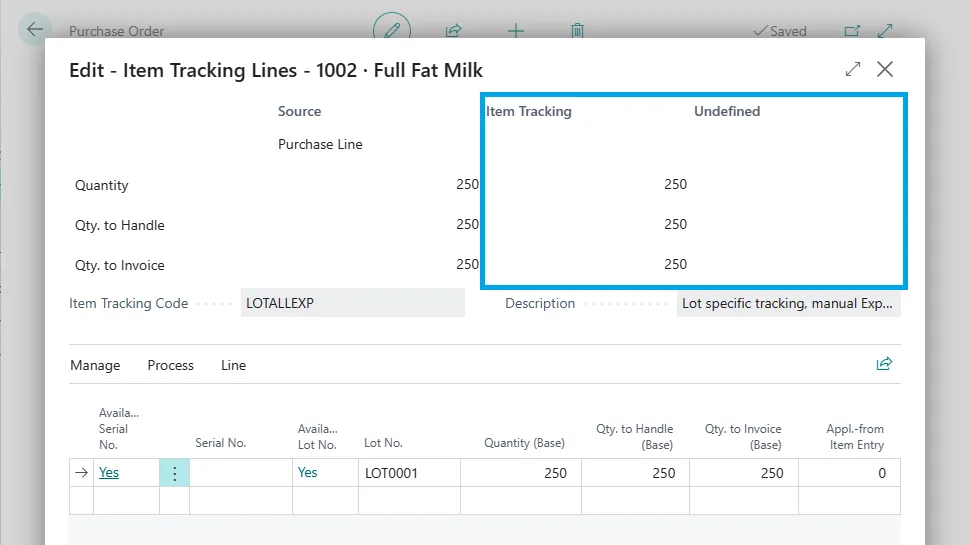
Task: Expand the Purchase Order page with arrows icon
Action: (x=885, y=30)
